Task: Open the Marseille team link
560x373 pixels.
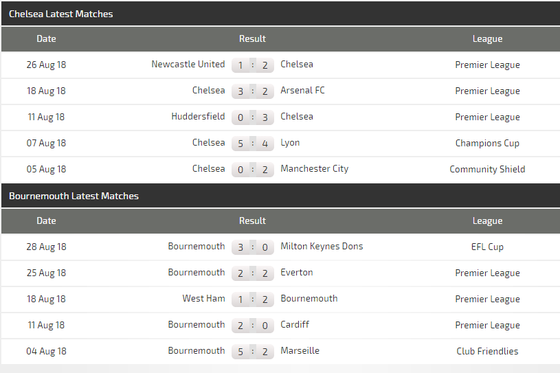Action: (x=300, y=350)
